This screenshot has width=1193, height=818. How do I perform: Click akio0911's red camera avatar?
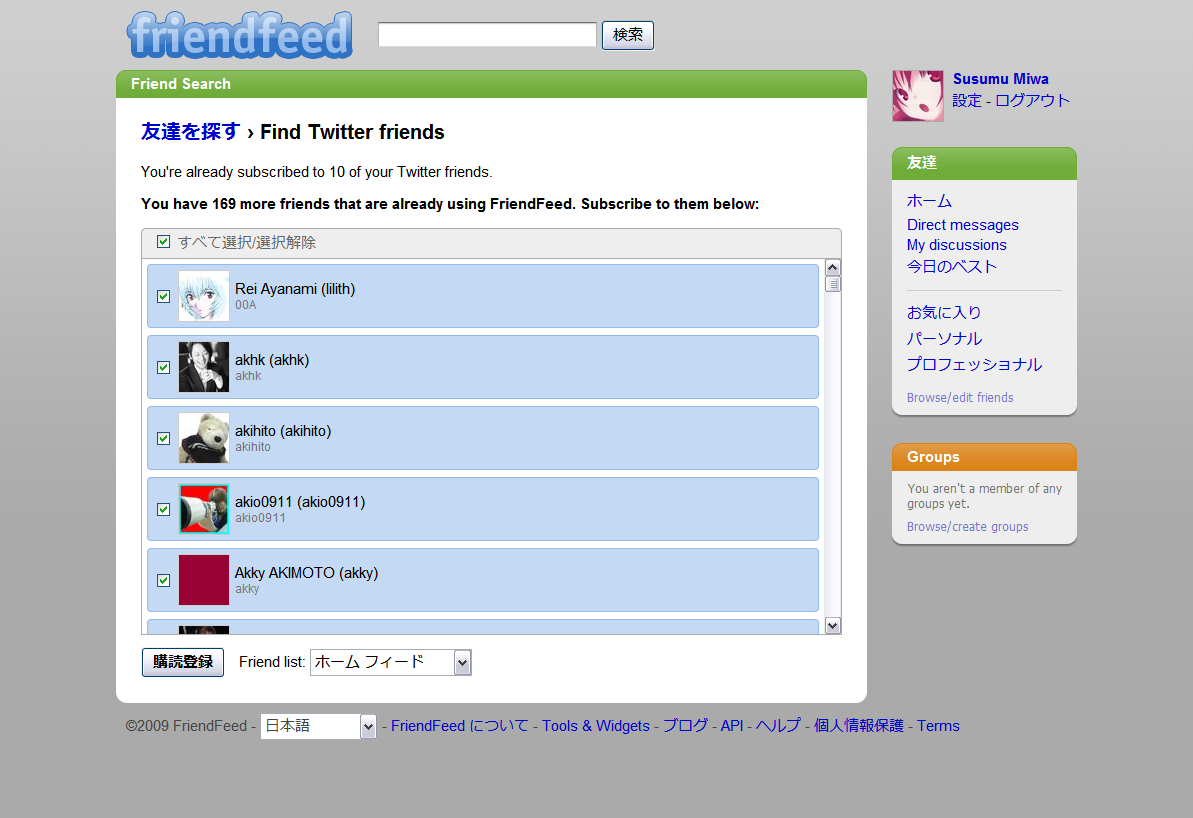(204, 509)
